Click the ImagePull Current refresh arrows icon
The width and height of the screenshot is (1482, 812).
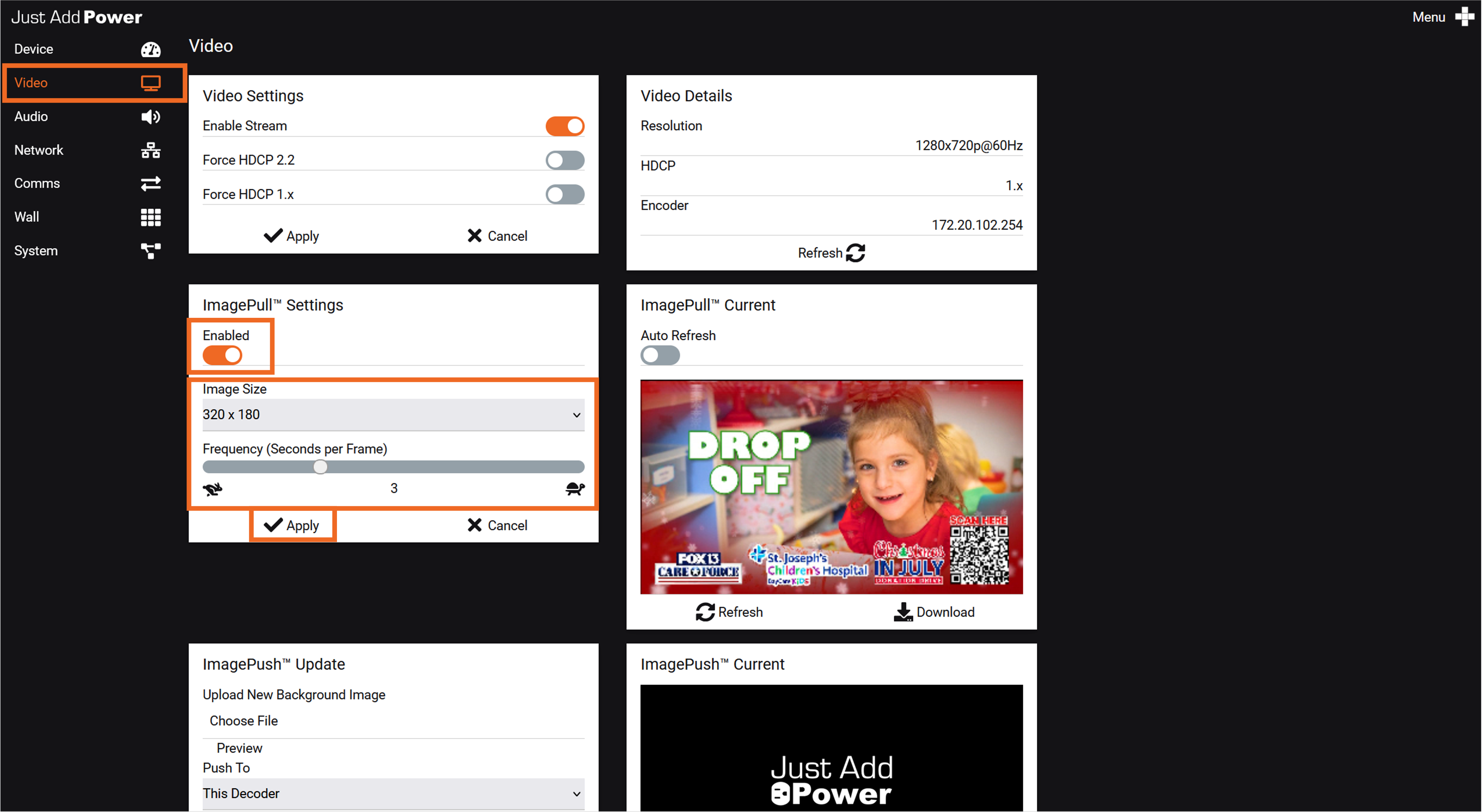click(705, 612)
